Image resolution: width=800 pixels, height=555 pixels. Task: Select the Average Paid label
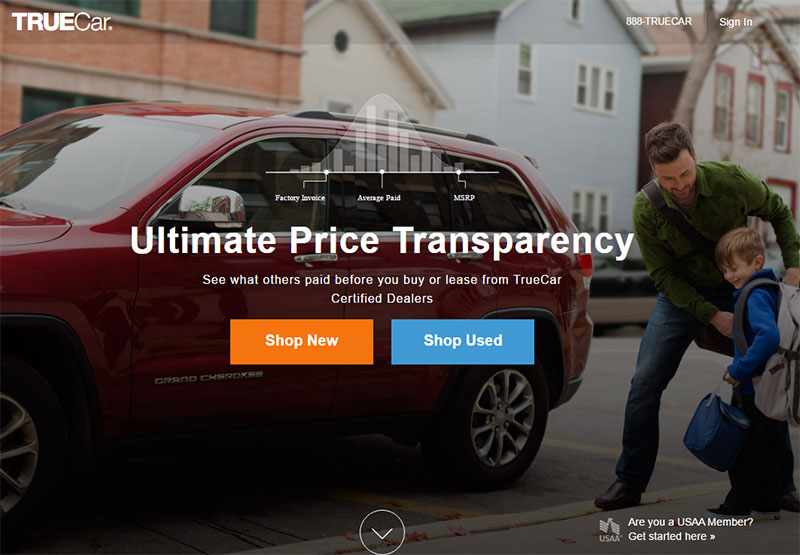pos(379,198)
